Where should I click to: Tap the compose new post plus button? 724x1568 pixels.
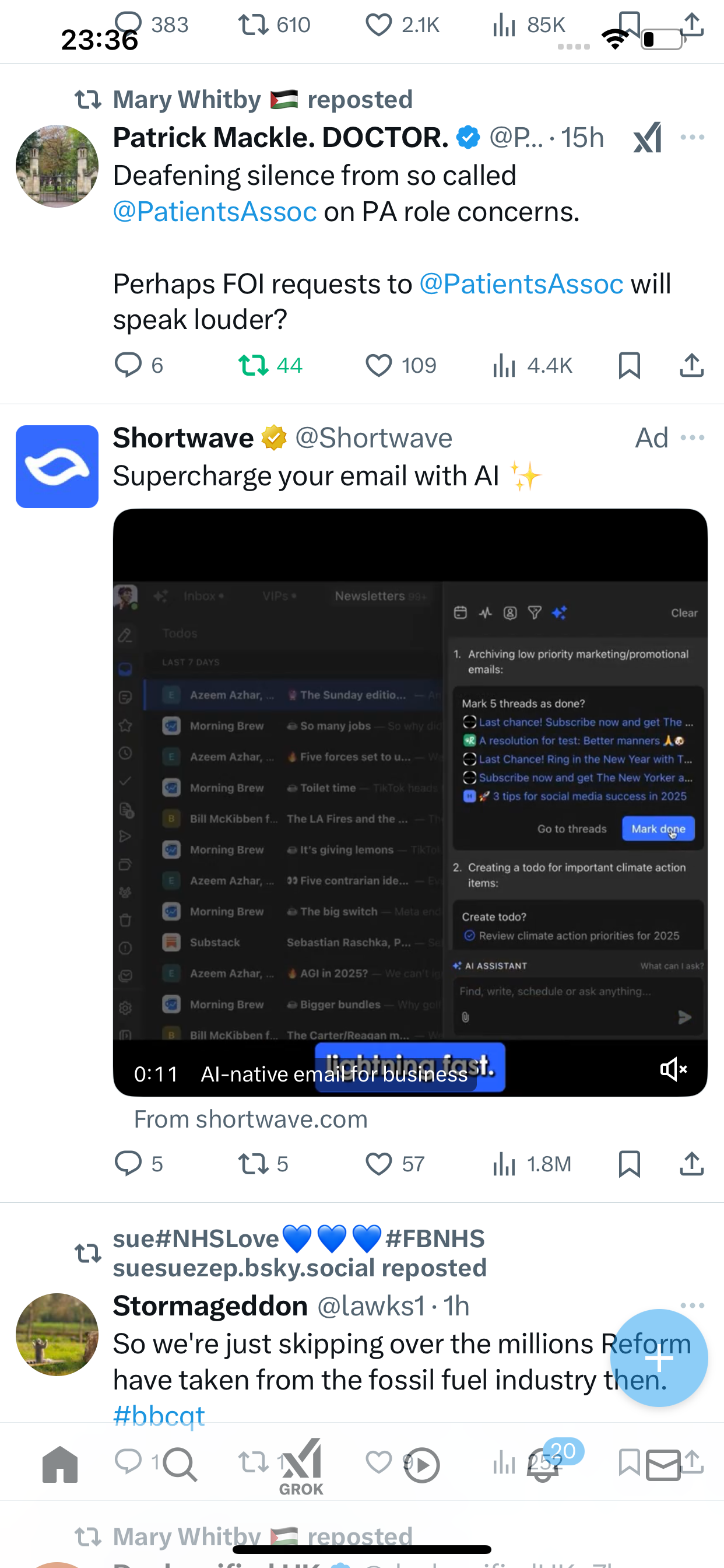point(659,1358)
